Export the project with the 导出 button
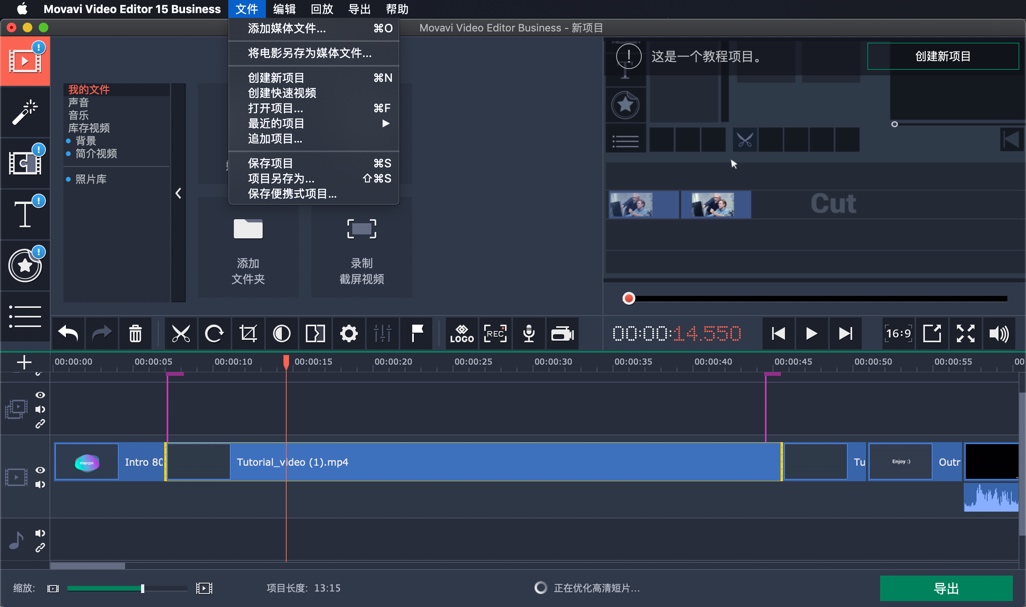This screenshot has width=1026, height=607. (946, 588)
